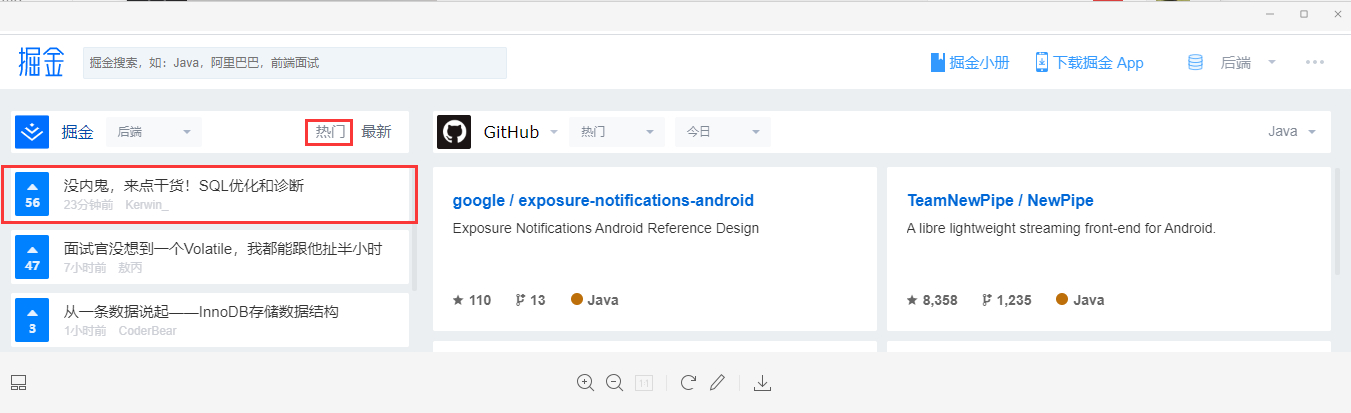Click the thumbnail layout icon at bottom left
This screenshot has height=413, width=1351.
[18, 382]
